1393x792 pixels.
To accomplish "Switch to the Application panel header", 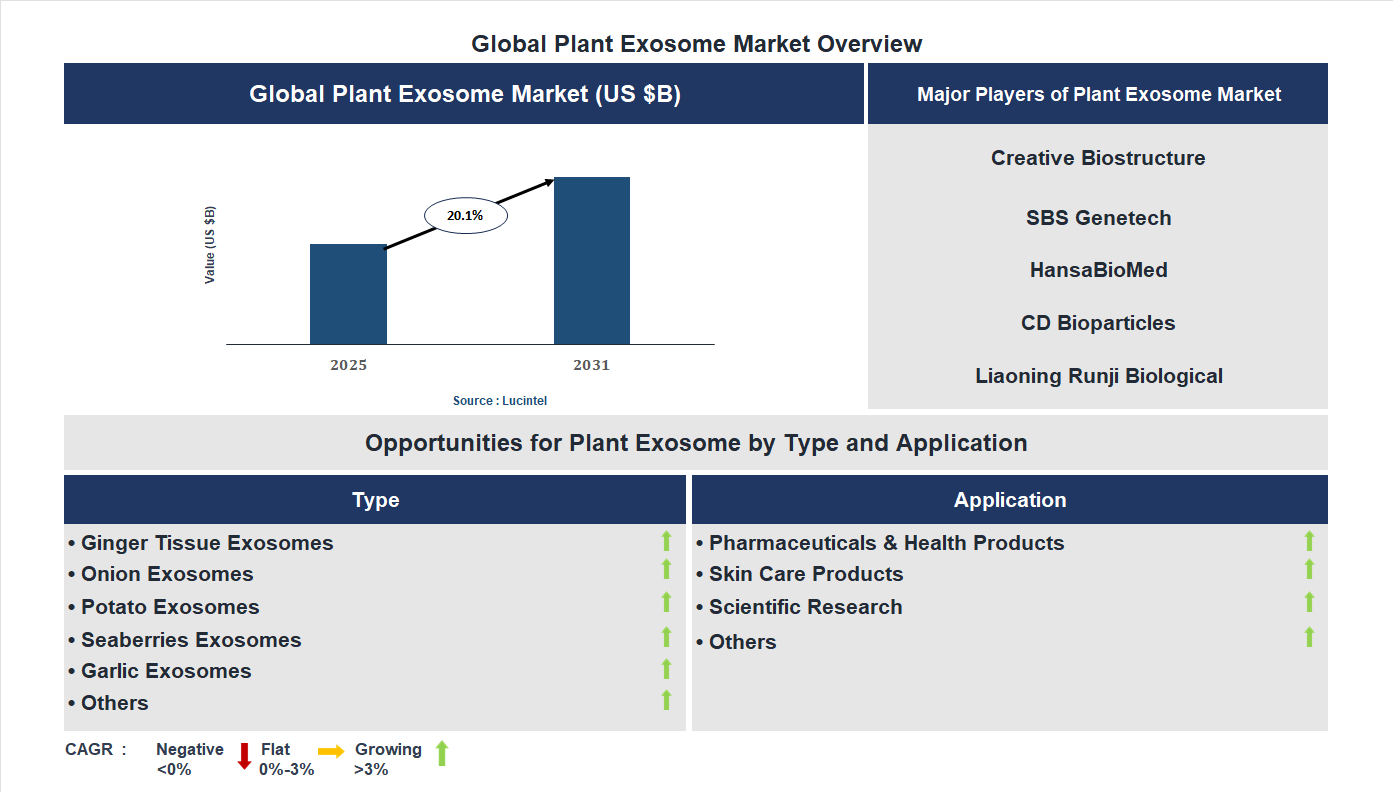I will point(1010,499).
